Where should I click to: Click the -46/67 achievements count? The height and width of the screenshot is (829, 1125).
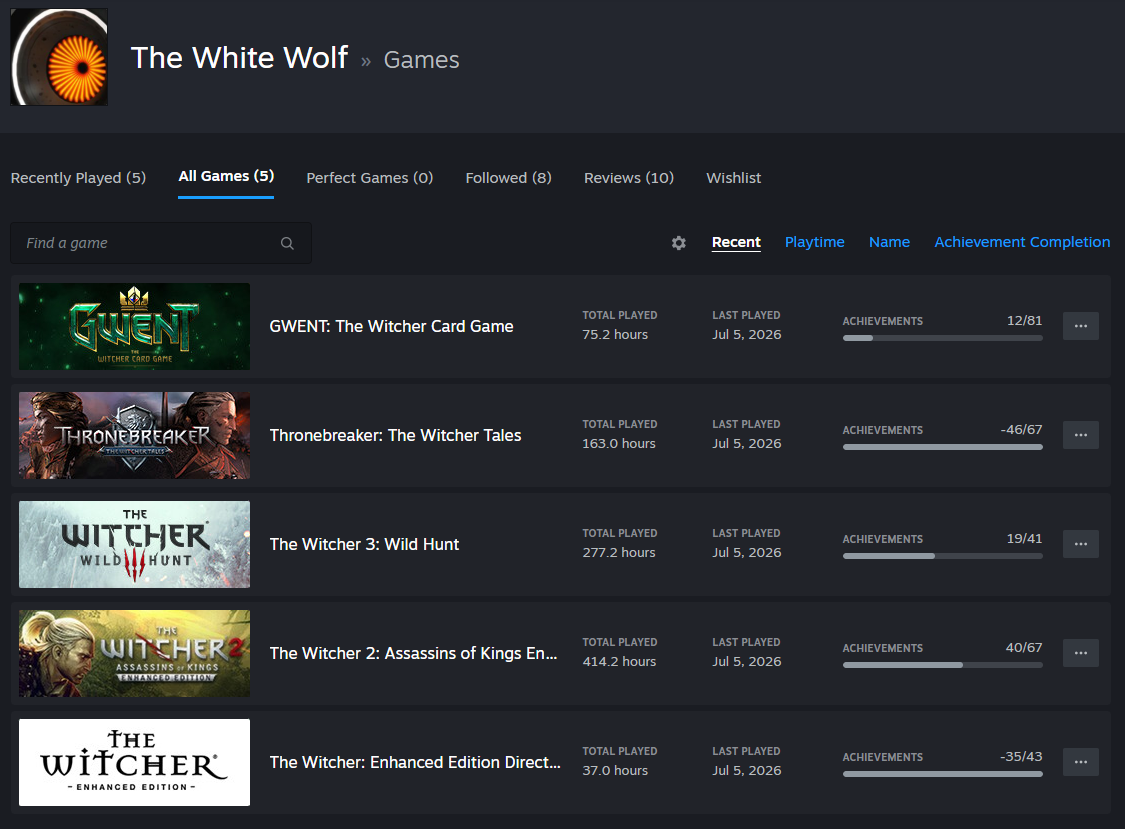pos(1021,430)
